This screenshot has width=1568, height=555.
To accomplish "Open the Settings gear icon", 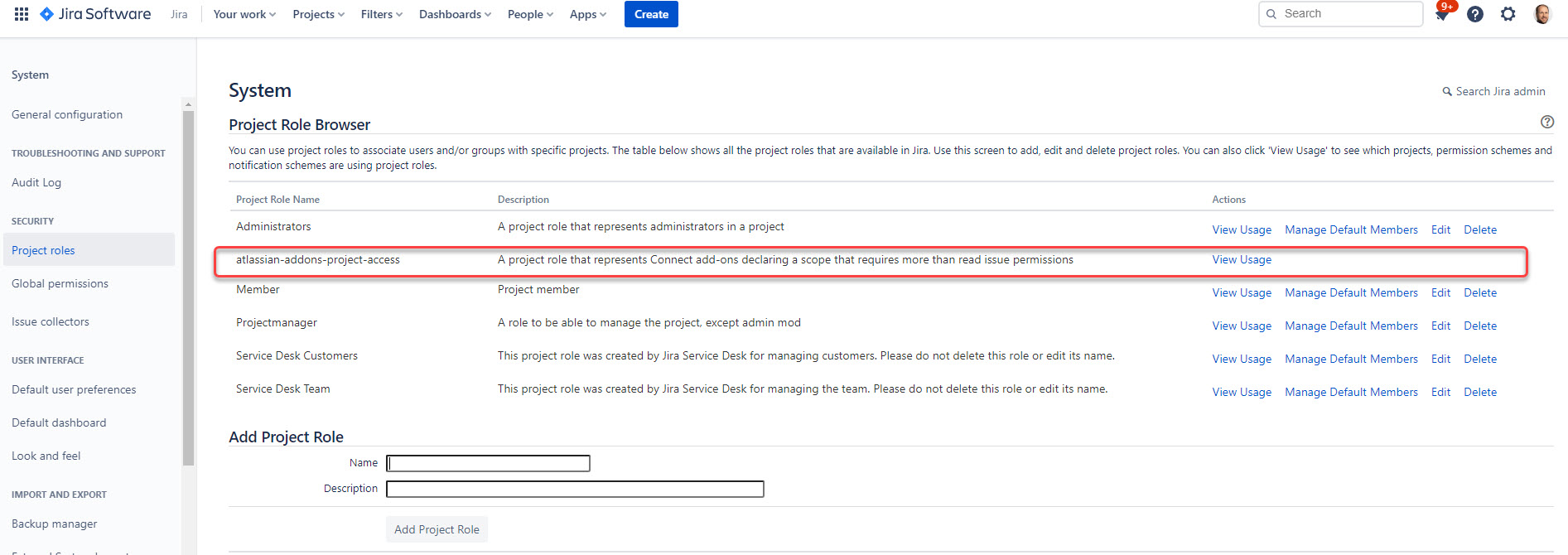I will pos(1508,14).
